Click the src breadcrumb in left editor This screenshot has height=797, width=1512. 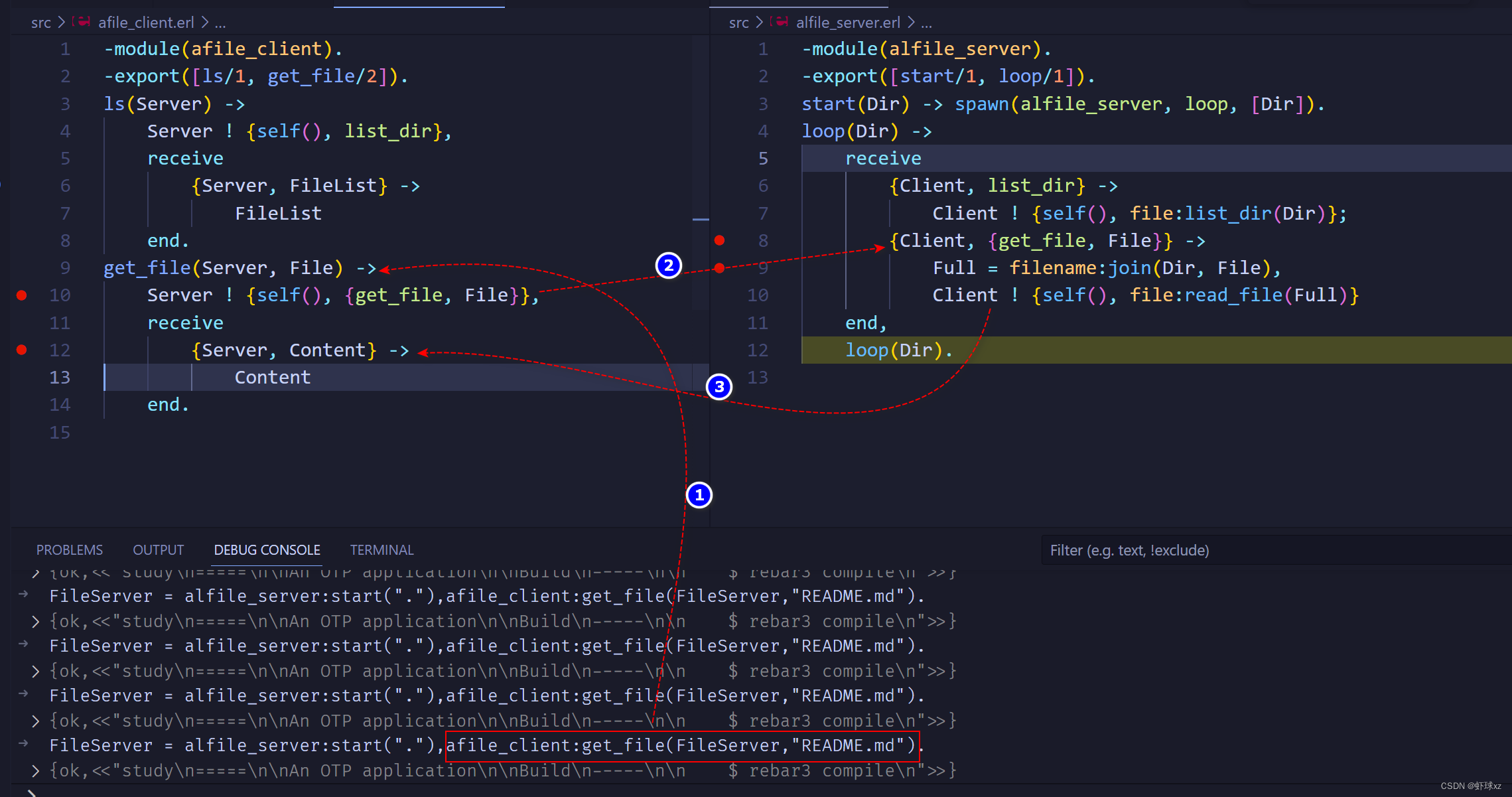pyautogui.click(x=41, y=23)
